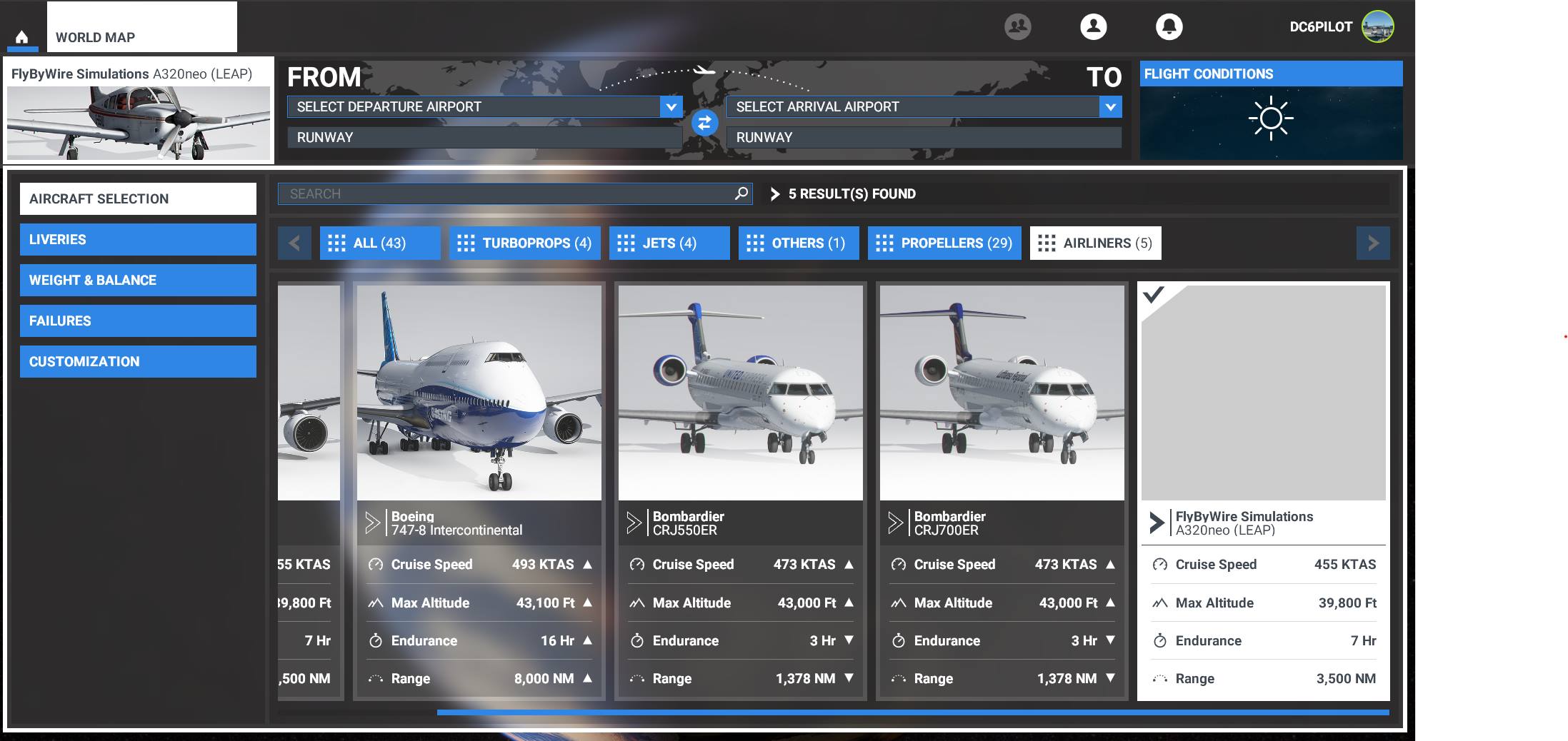Select the Boeing 747-8 Intercontinental thumbnail
Screen dimensions: 1568x741
click(x=479, y=393)
